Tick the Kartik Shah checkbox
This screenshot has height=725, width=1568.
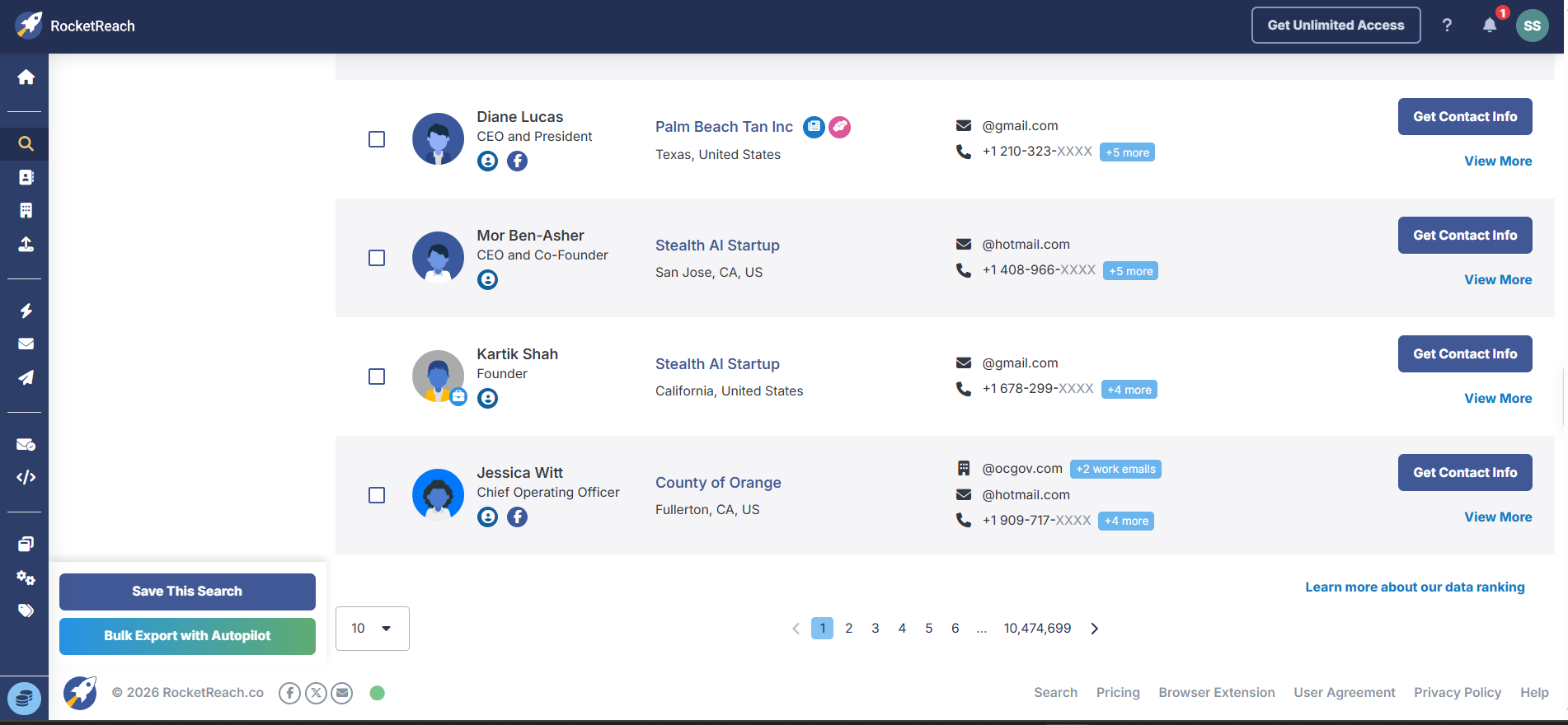click(377, 377)
